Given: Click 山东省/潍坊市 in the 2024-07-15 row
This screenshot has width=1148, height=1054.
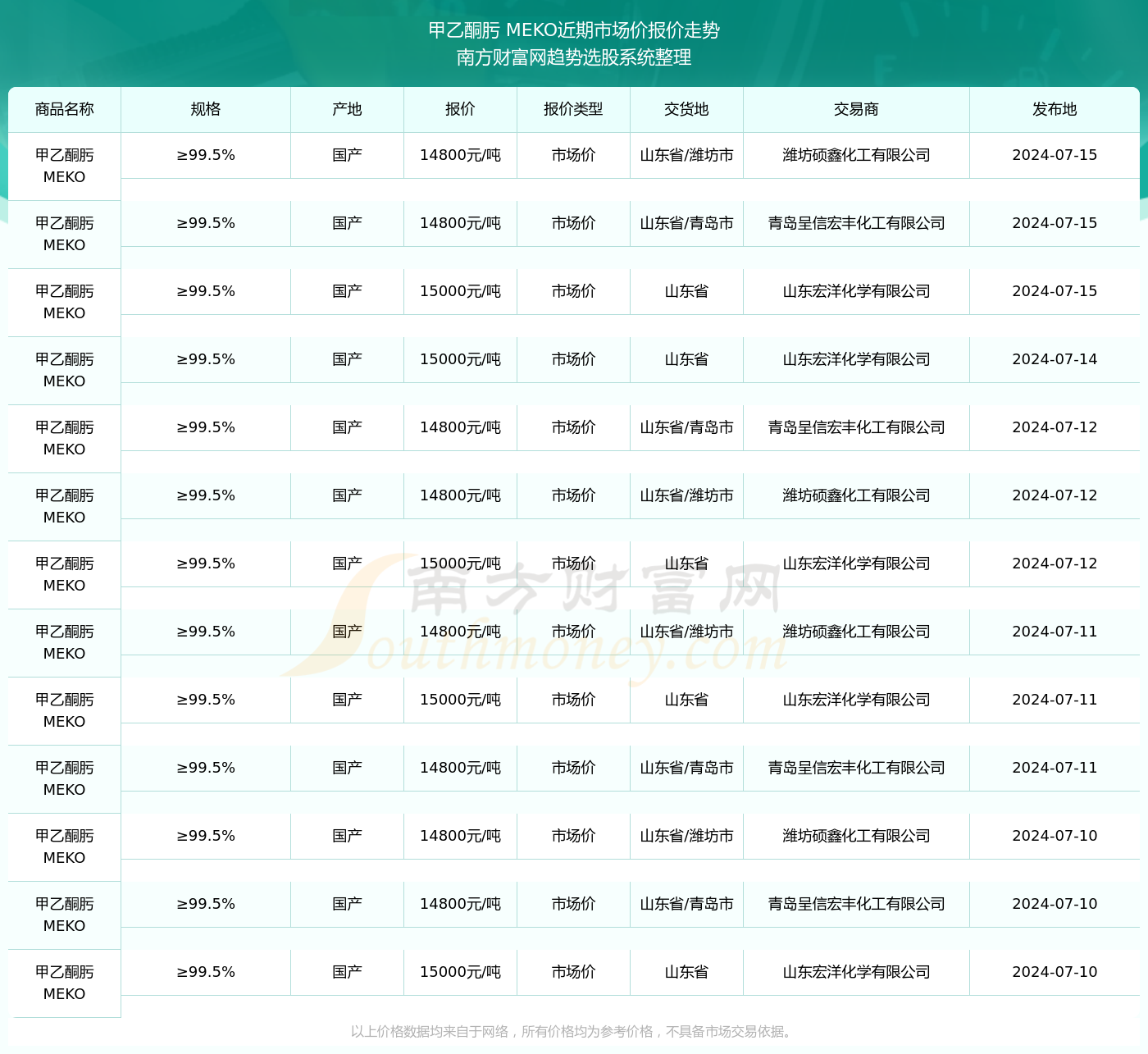Looking at the screenshot, I should 686,155.
